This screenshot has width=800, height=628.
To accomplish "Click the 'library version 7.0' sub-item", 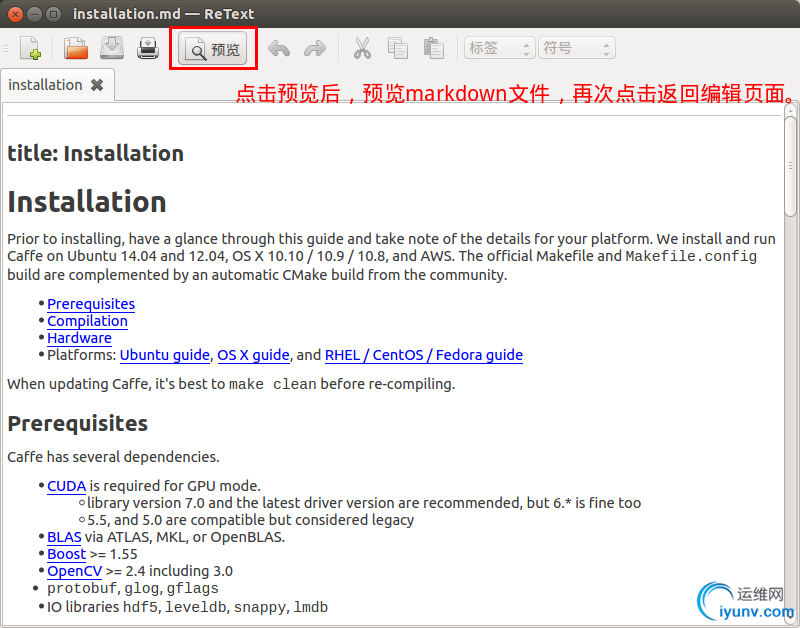I will pyautogui.click(x=364, y=503).
